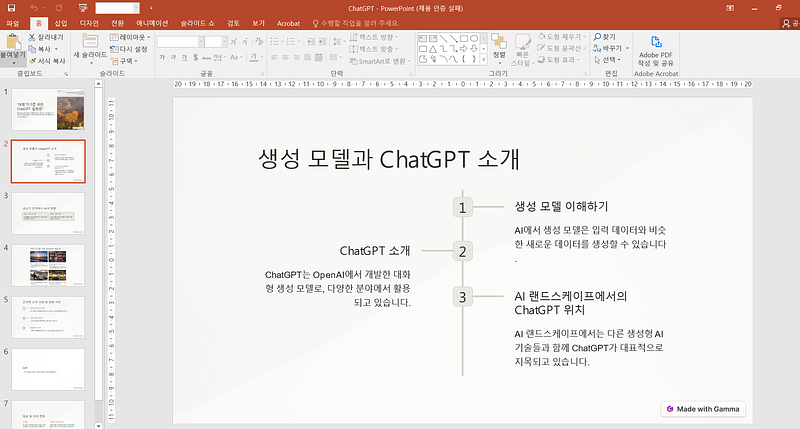Select the right arrow shape in gallery
Viewport: 800px width, 429px height.
click(x=464, y=49)
